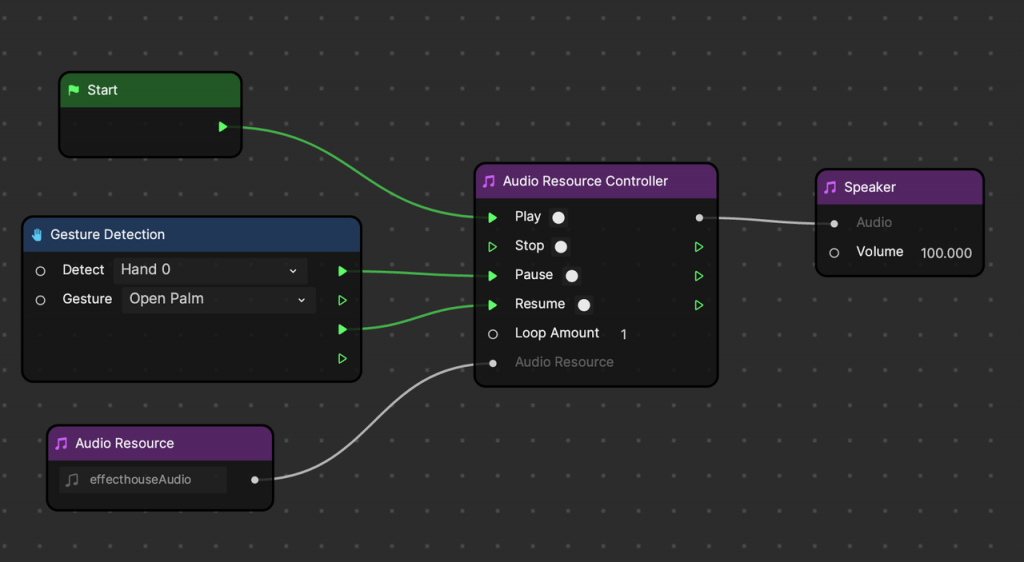1024x562 pixels.
Task: Click the green flag icon on Start node
Action: (73, 90)
